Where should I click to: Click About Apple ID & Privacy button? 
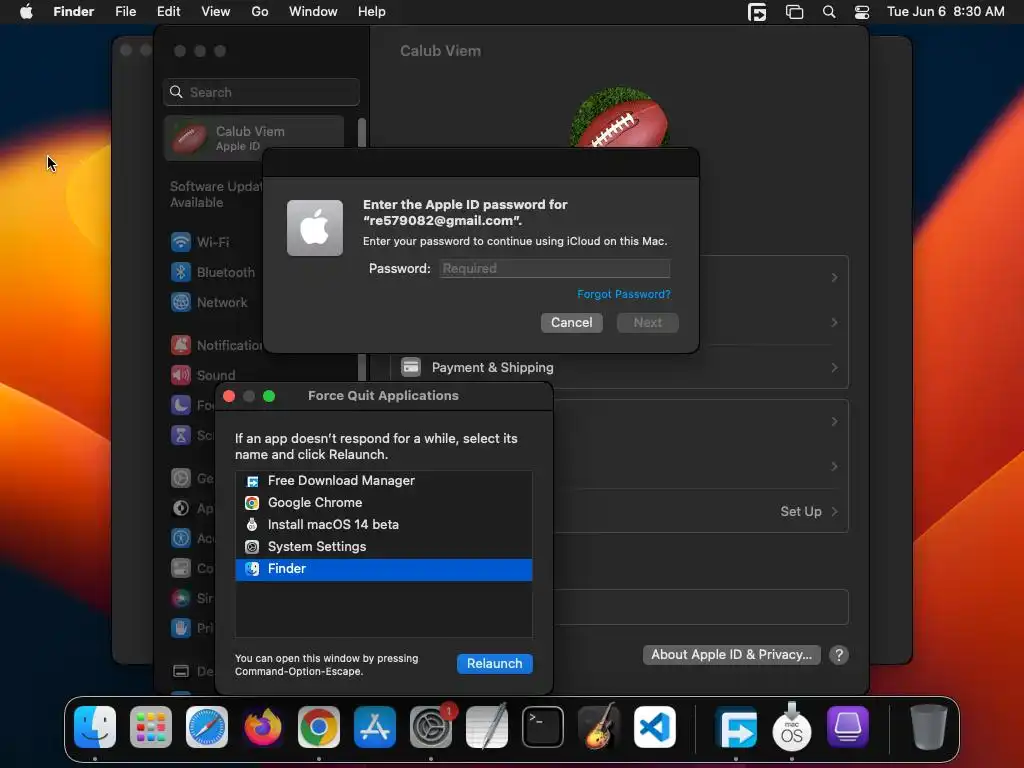pyautogui.click(x=731, y=655)
